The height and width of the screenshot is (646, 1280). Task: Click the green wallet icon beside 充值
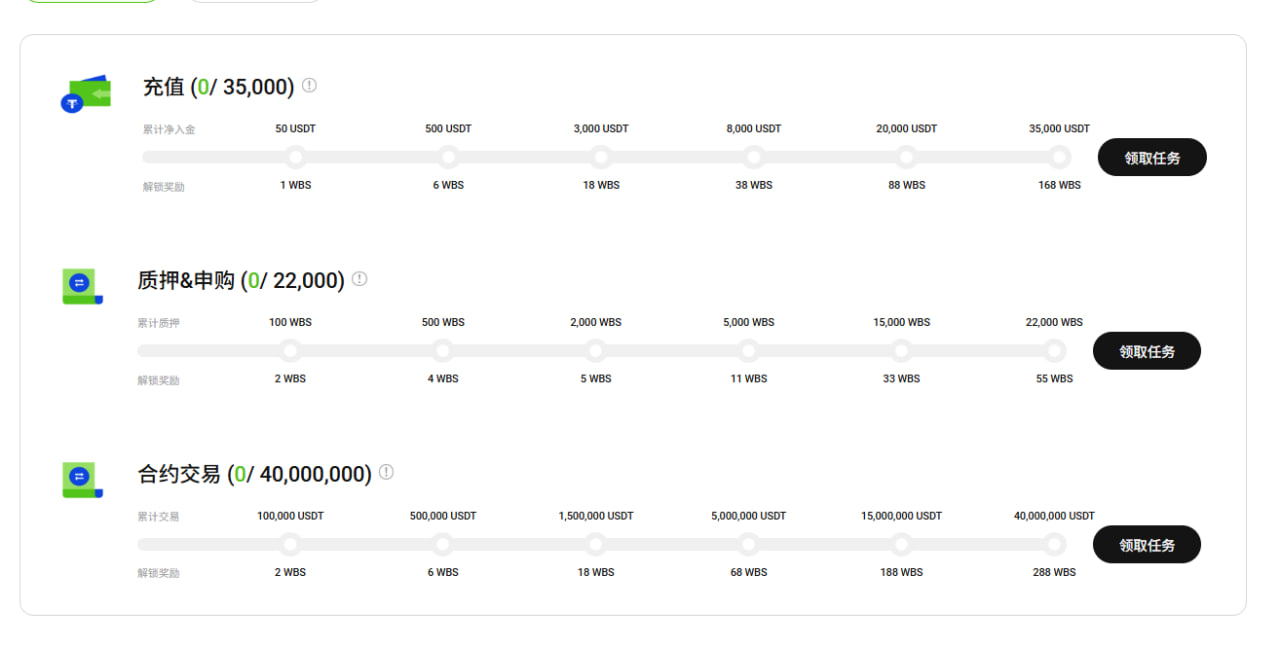click(85, 94)
